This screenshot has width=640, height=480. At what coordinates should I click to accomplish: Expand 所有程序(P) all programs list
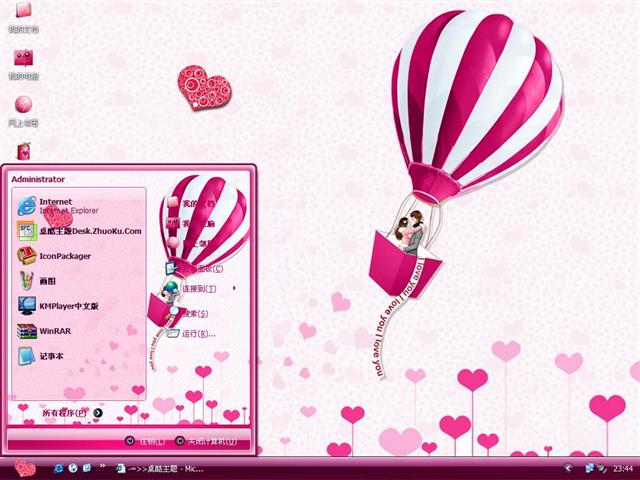pos(72,413)
